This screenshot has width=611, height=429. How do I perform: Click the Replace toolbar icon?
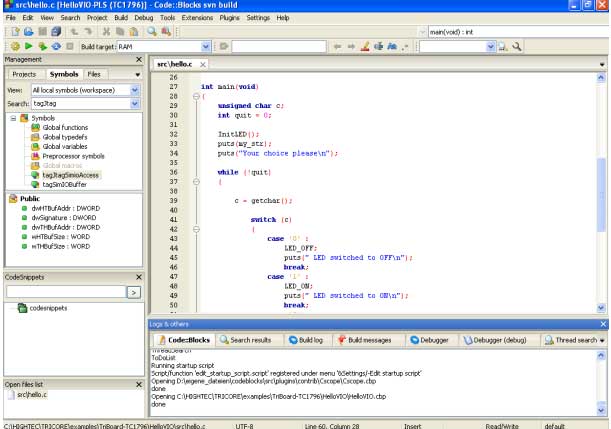tap(166, 32)
